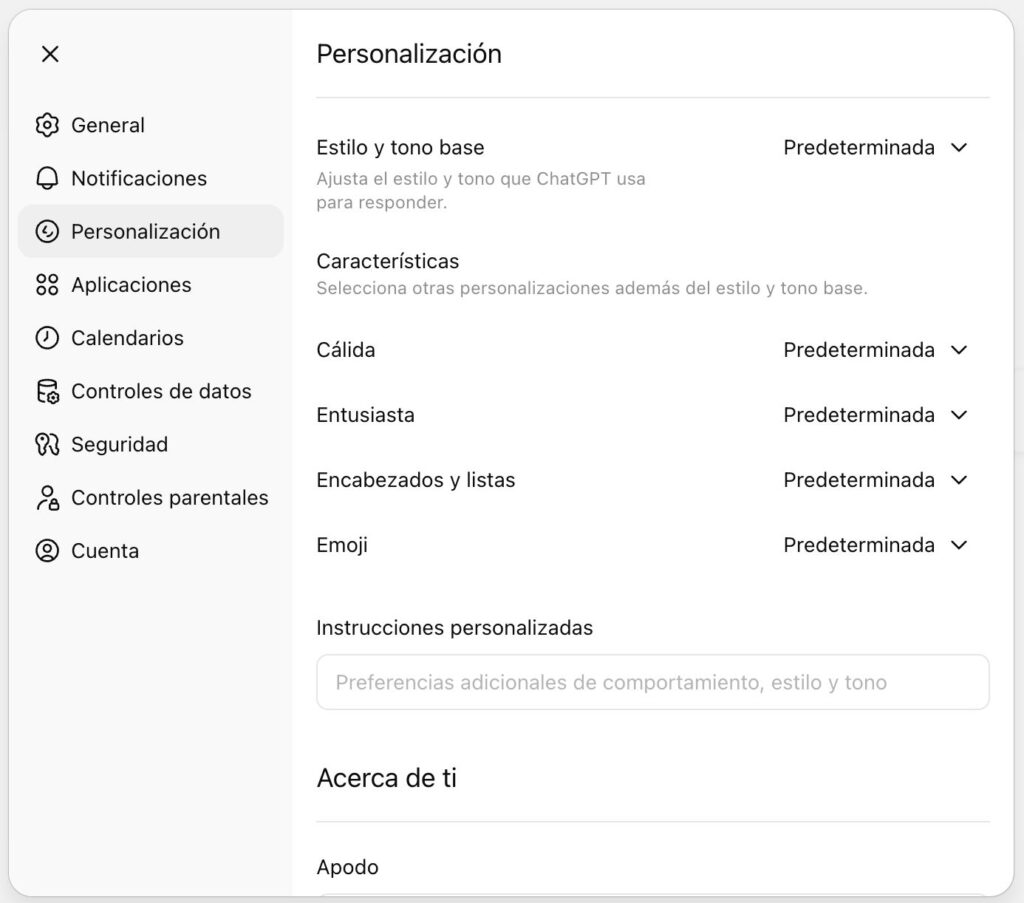Click the Personalización sidebar icon
The image size is (1024, 903).
pos(47,231)
